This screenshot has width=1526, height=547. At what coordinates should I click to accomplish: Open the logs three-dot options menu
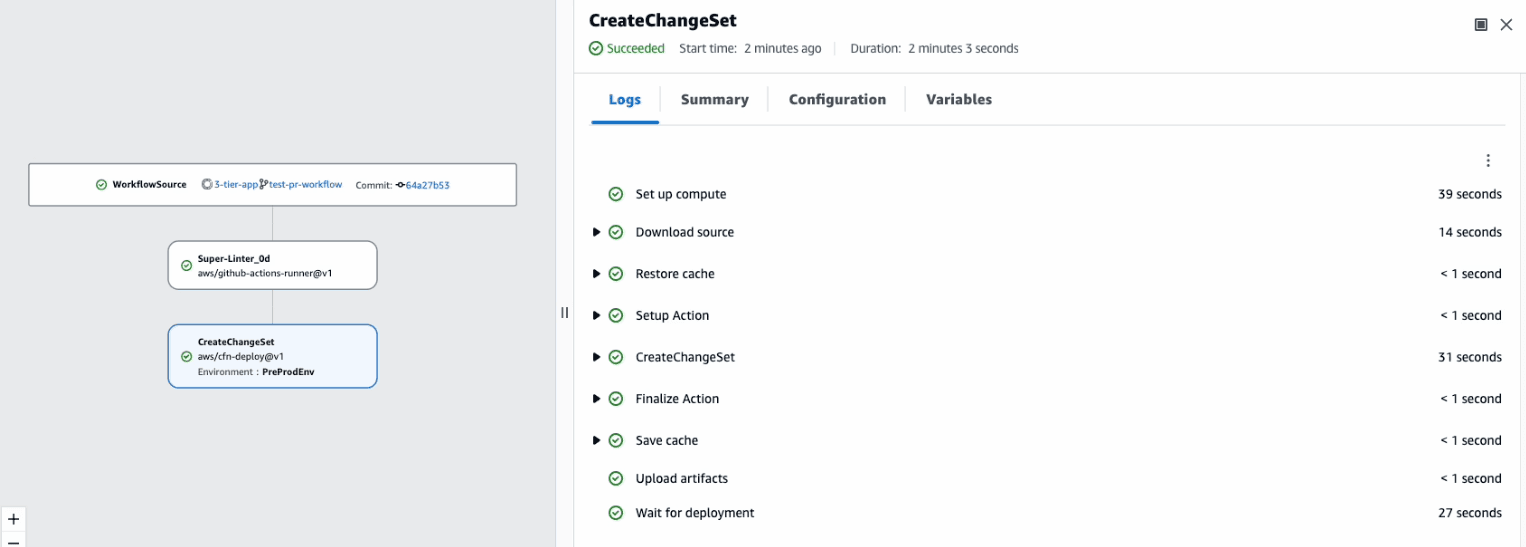click(1488, 160)
